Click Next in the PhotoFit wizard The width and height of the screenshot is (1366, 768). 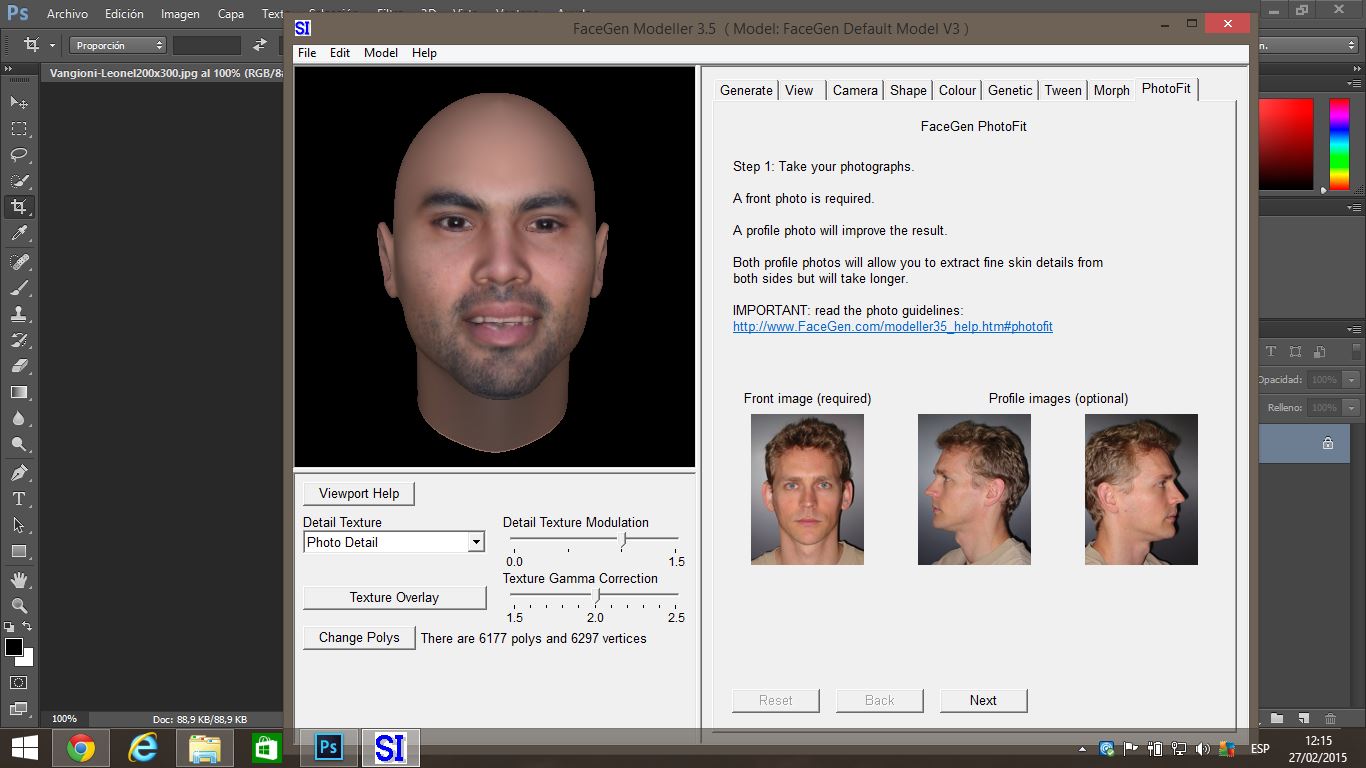983,700
